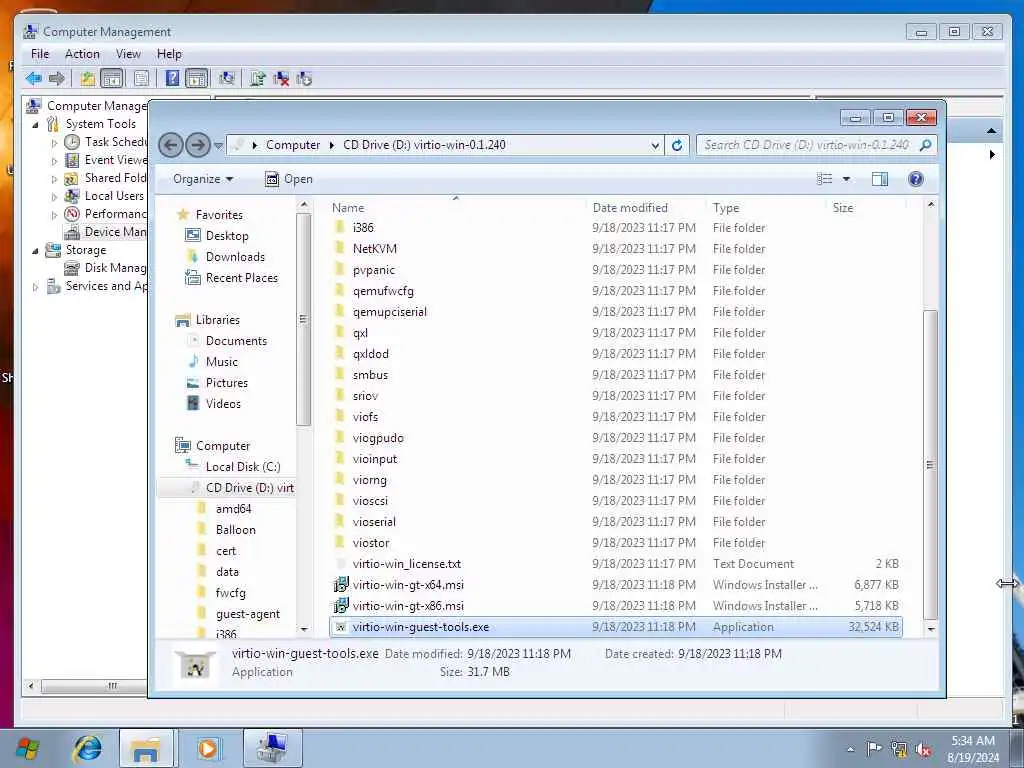
Task: Click the taskbar clock showing 5:34 AM
Action: [972, 749]
